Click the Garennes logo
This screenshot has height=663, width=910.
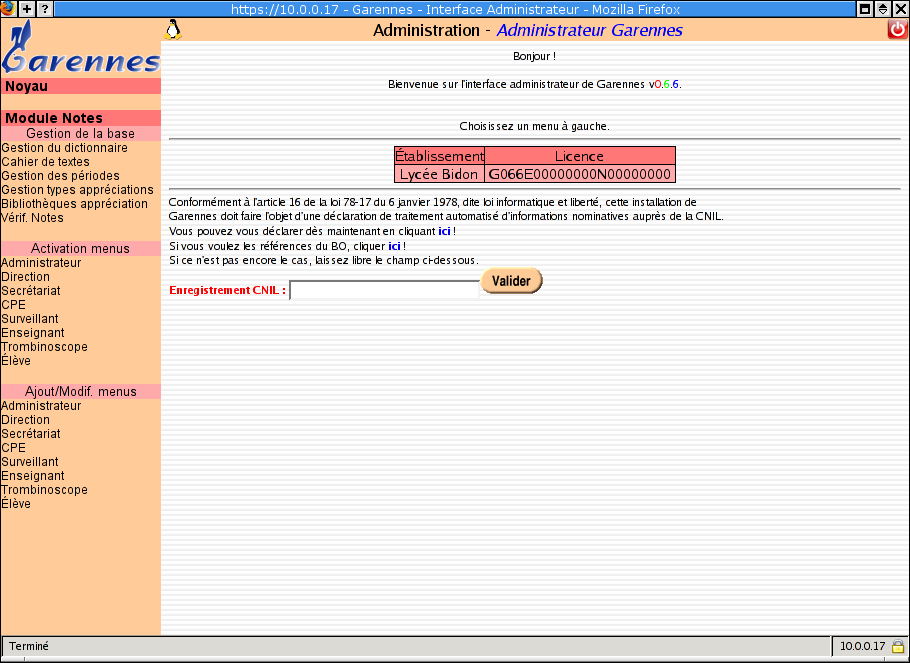point(80,50)
